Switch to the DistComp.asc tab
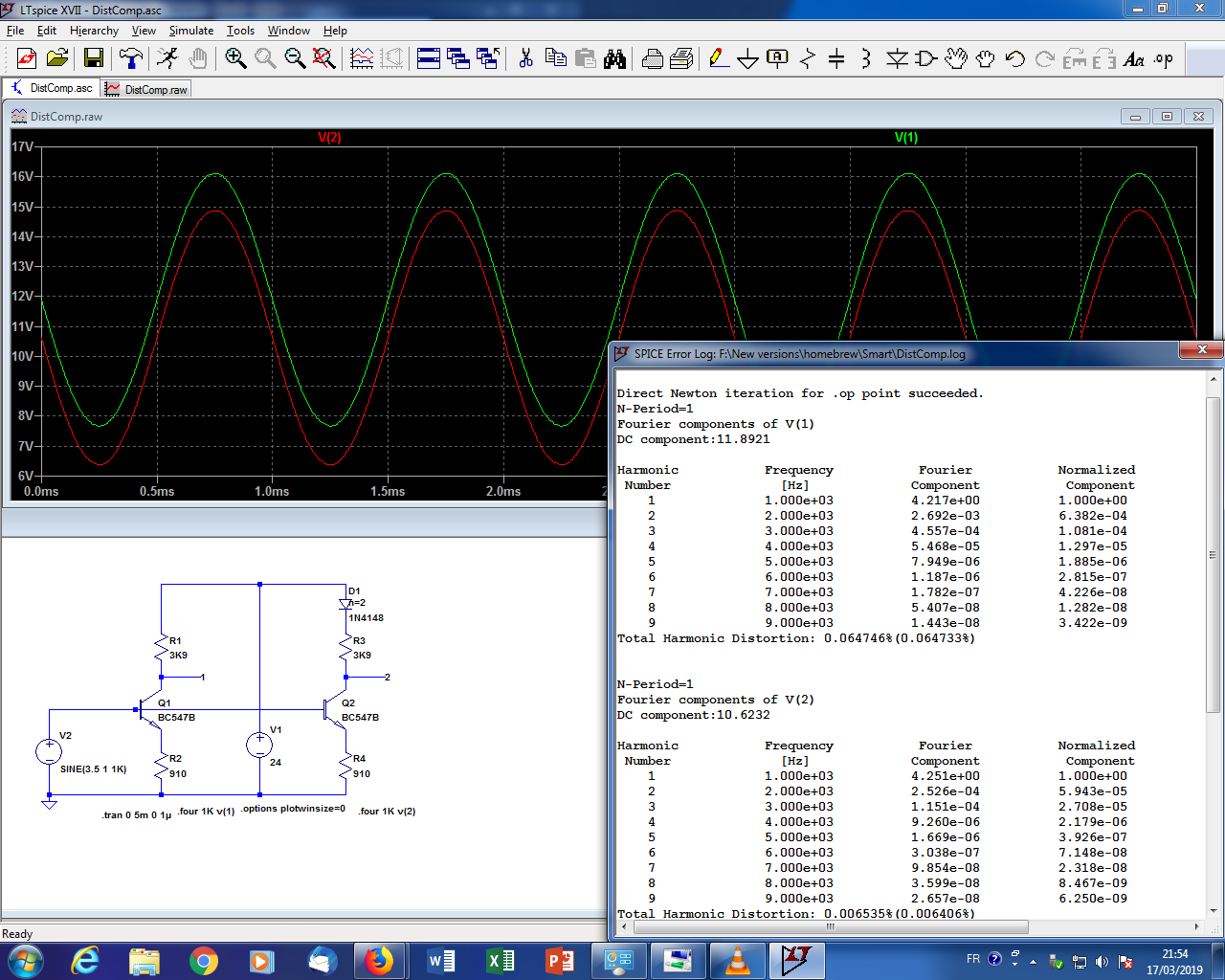This screenshot has height=980, width=1225. pyautogui.click(x=52, y=88)
